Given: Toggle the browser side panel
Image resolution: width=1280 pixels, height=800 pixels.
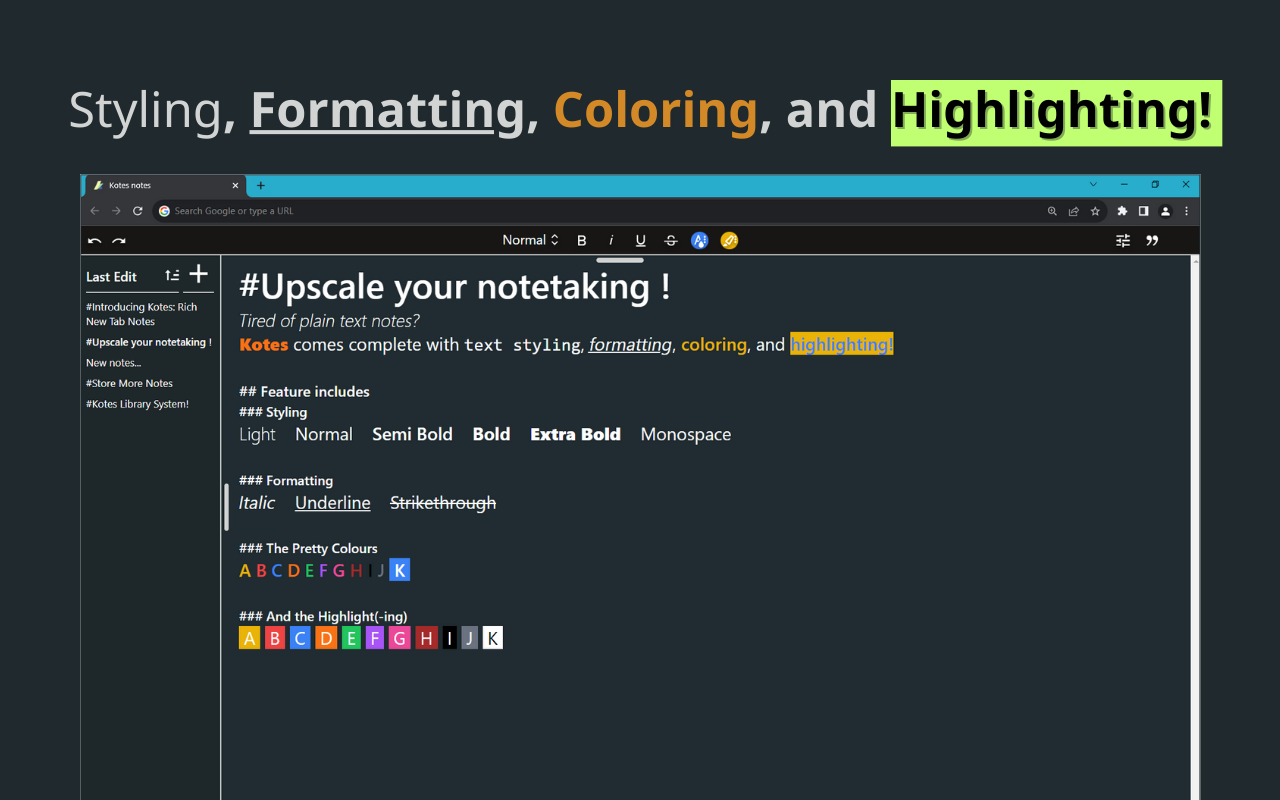Looking at the screenshot, I should (x=1143, y=211).
